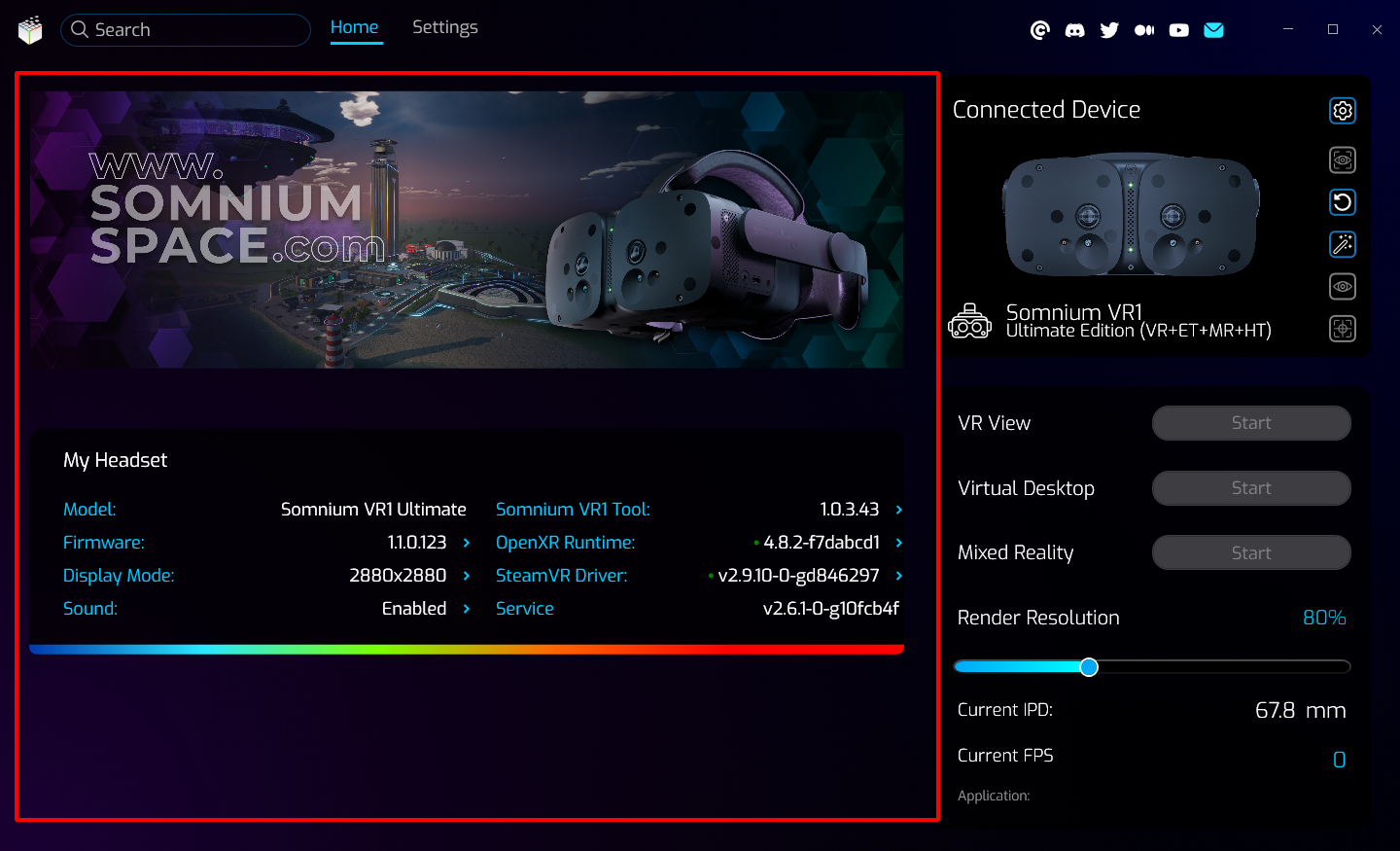This screenshot has width=1400, height=851.
Task: Click the Search input field
Action: [194, 30]
